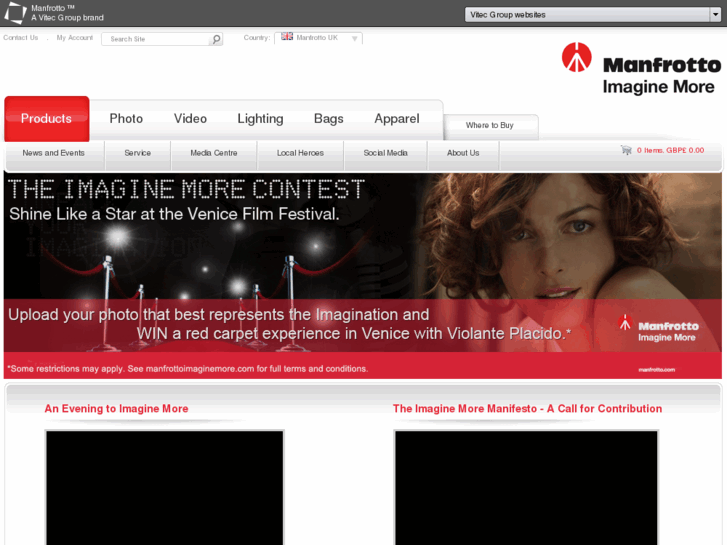Click the UK flag icon
Image resolution: width=727 pixels, height=545 pixels.
click(287, 37)
